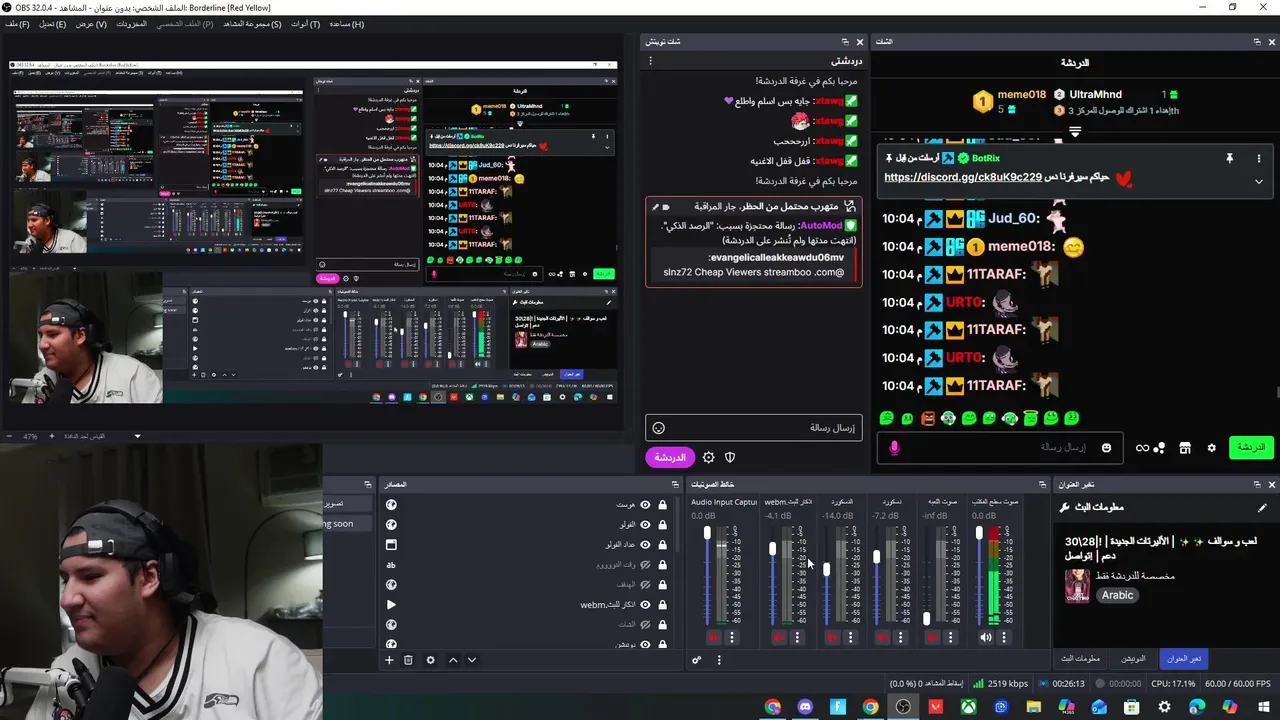This screenshot has width=1280, height=720.
Task: Switch to the معلومات البث tab
Action: pyautogui.click(x=1081, y=658)
